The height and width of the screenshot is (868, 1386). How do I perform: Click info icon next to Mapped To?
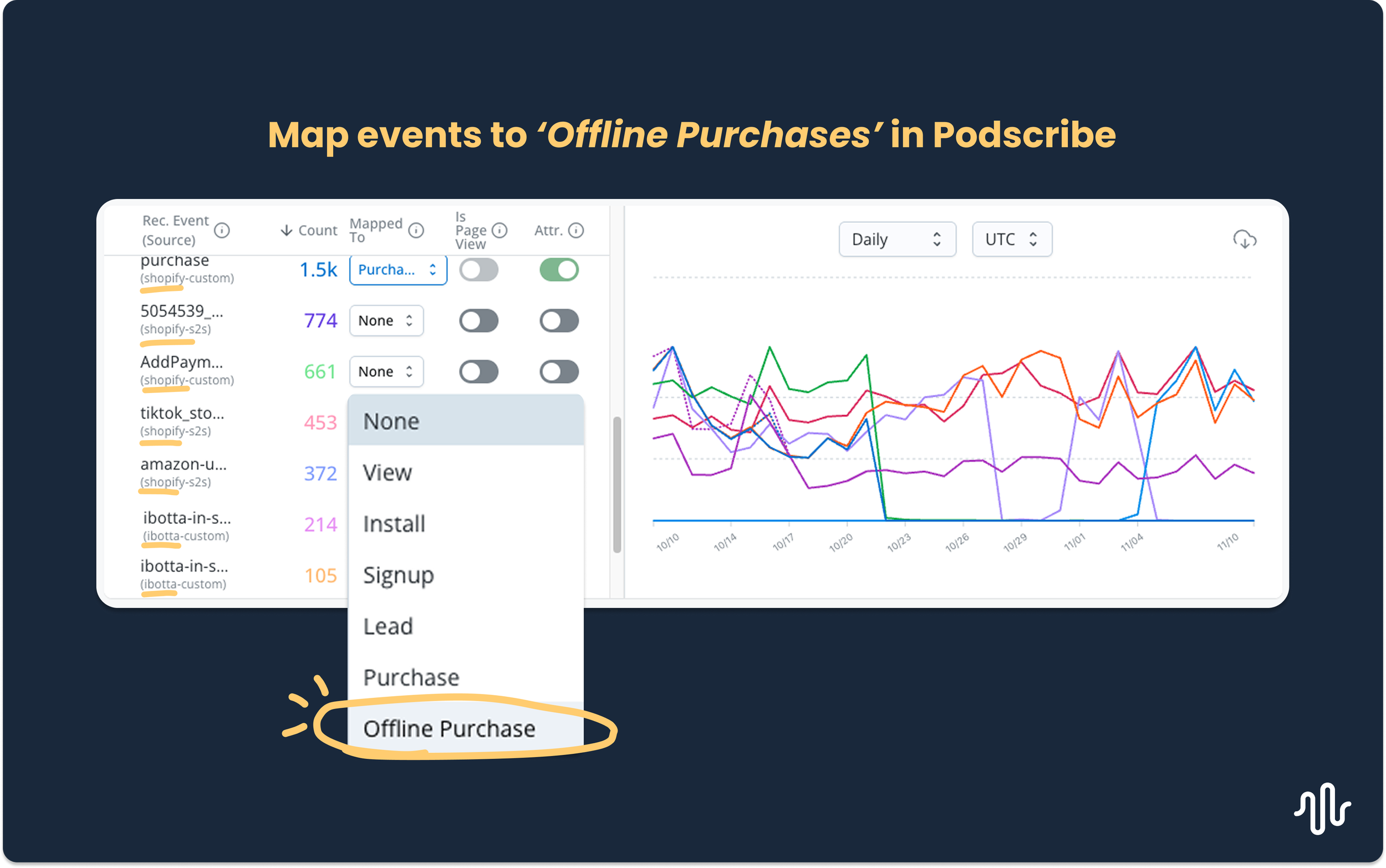416,230
